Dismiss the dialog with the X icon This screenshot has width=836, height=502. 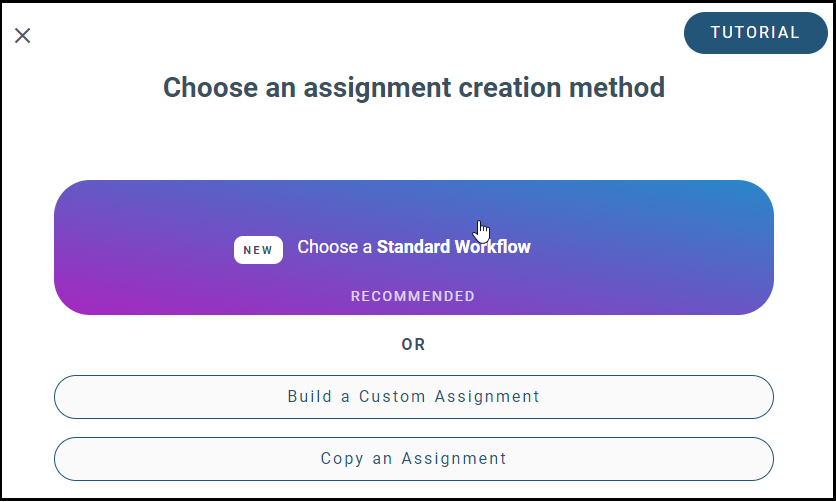[23, 36]
